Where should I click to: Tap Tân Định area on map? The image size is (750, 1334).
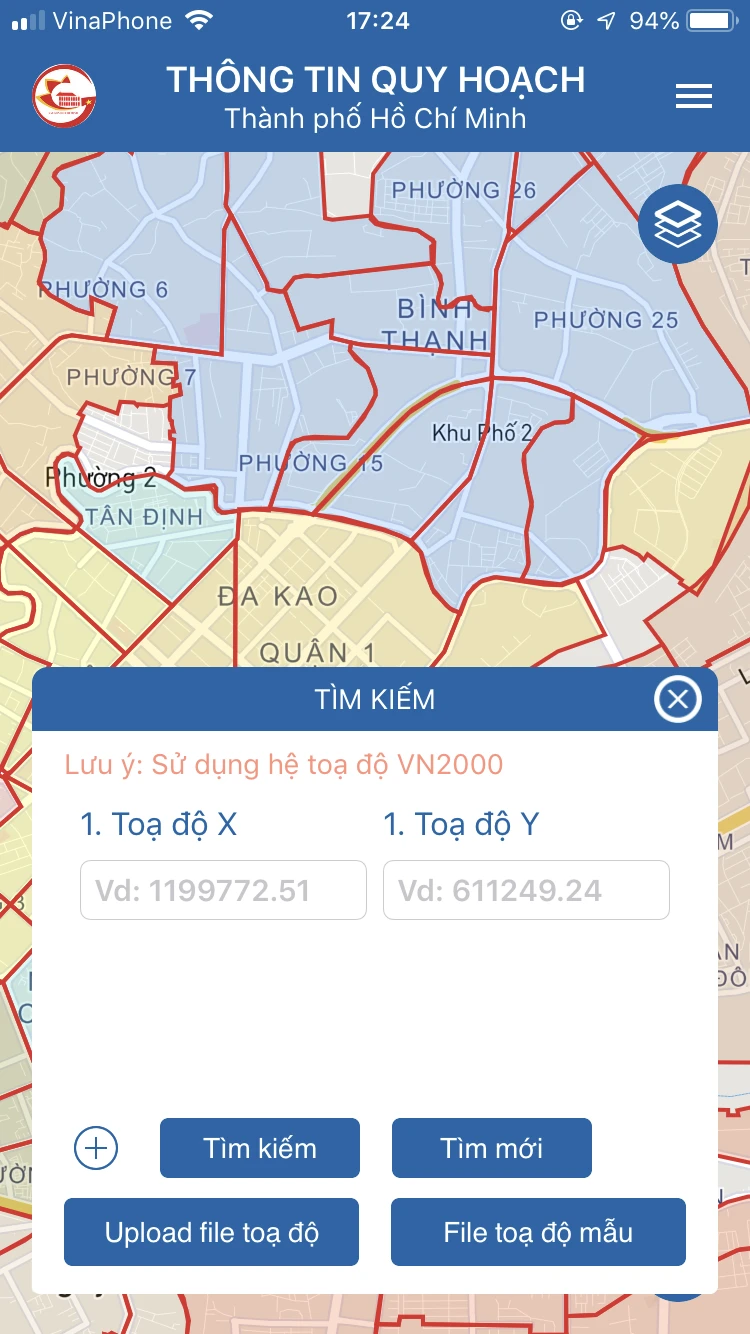144,517
